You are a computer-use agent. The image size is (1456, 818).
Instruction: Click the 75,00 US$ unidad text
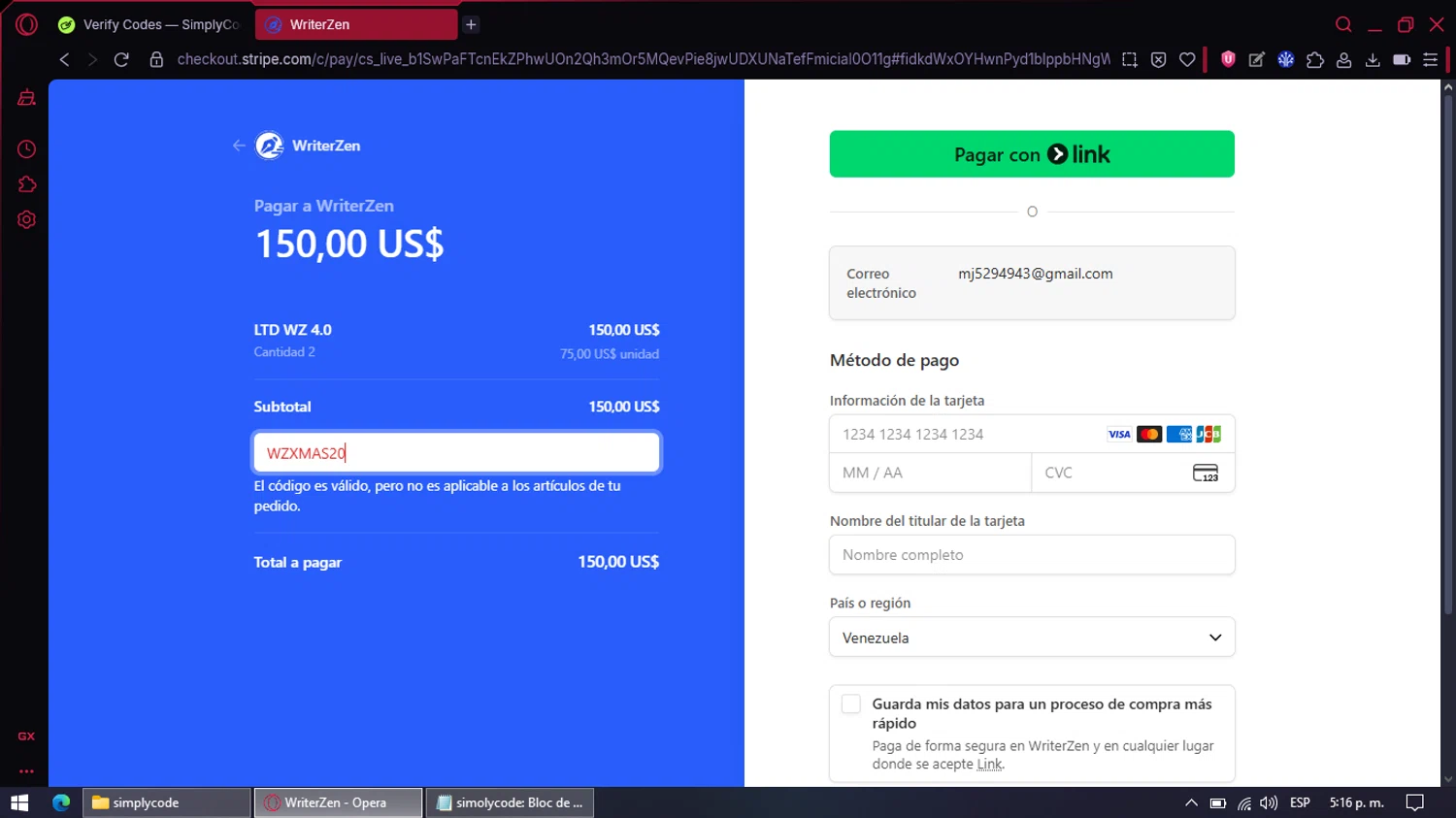click(x=610, y=354)
